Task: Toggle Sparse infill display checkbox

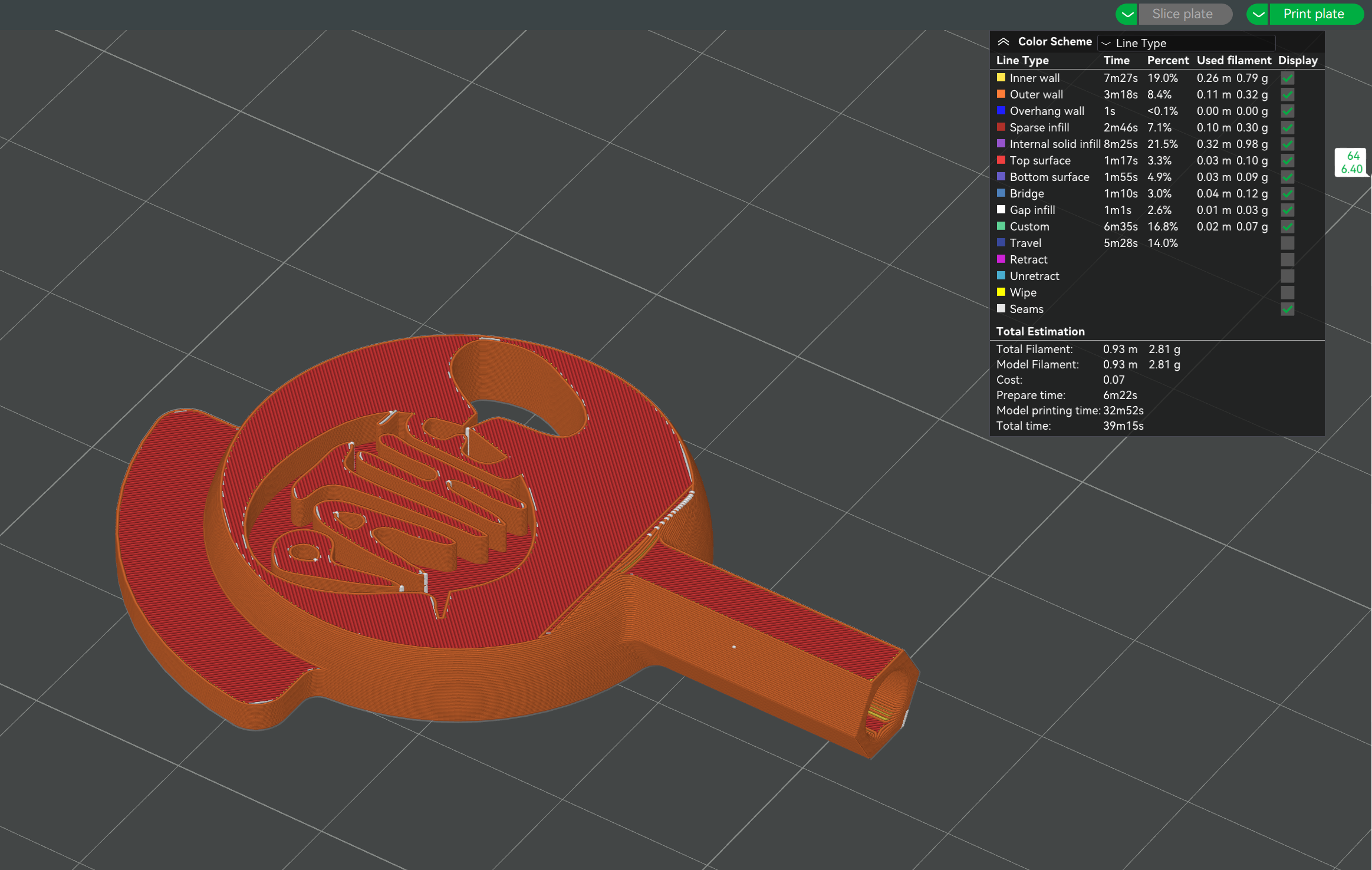Action: [x=1288, y=127]
